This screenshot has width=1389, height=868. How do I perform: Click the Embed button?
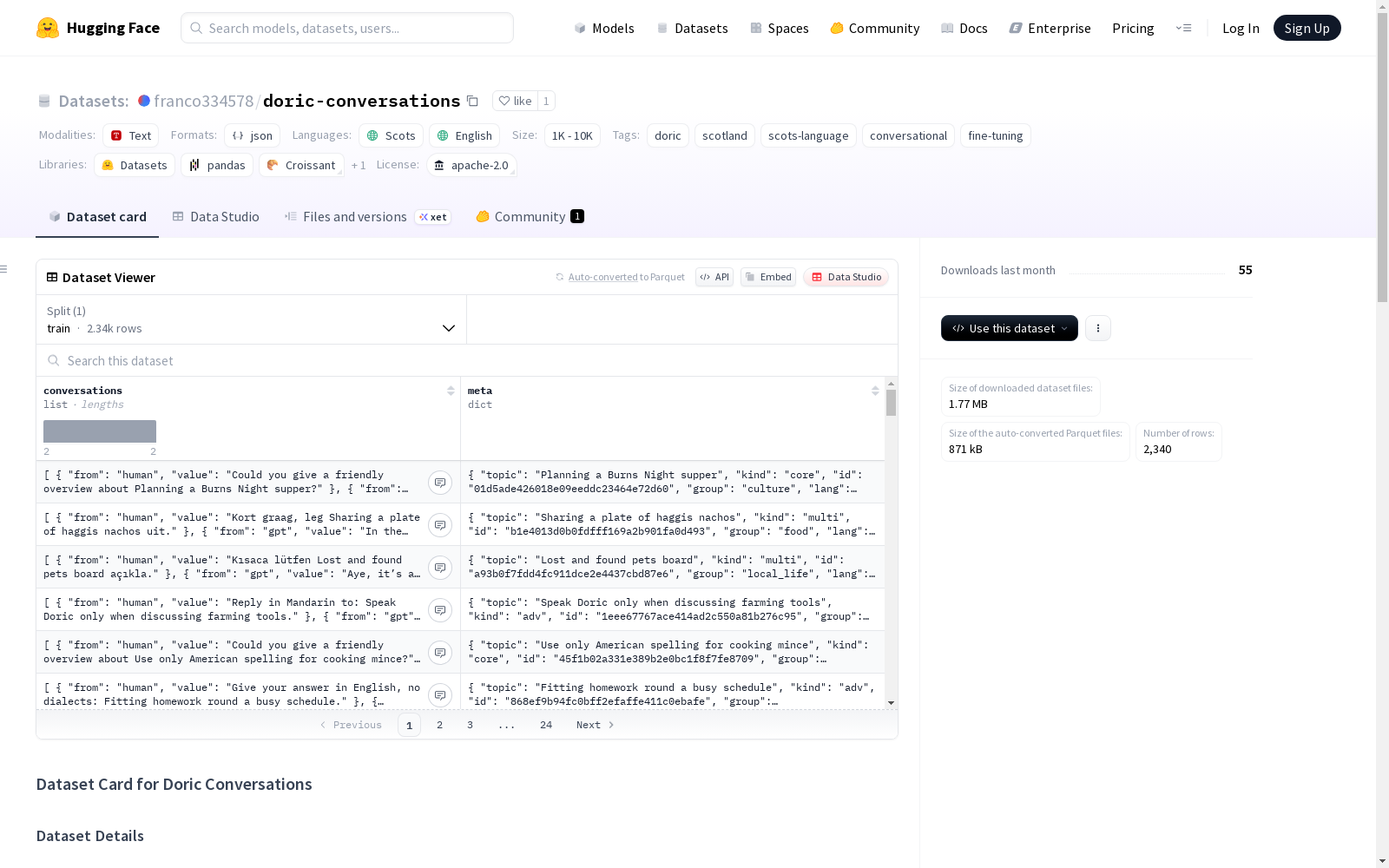768,277
